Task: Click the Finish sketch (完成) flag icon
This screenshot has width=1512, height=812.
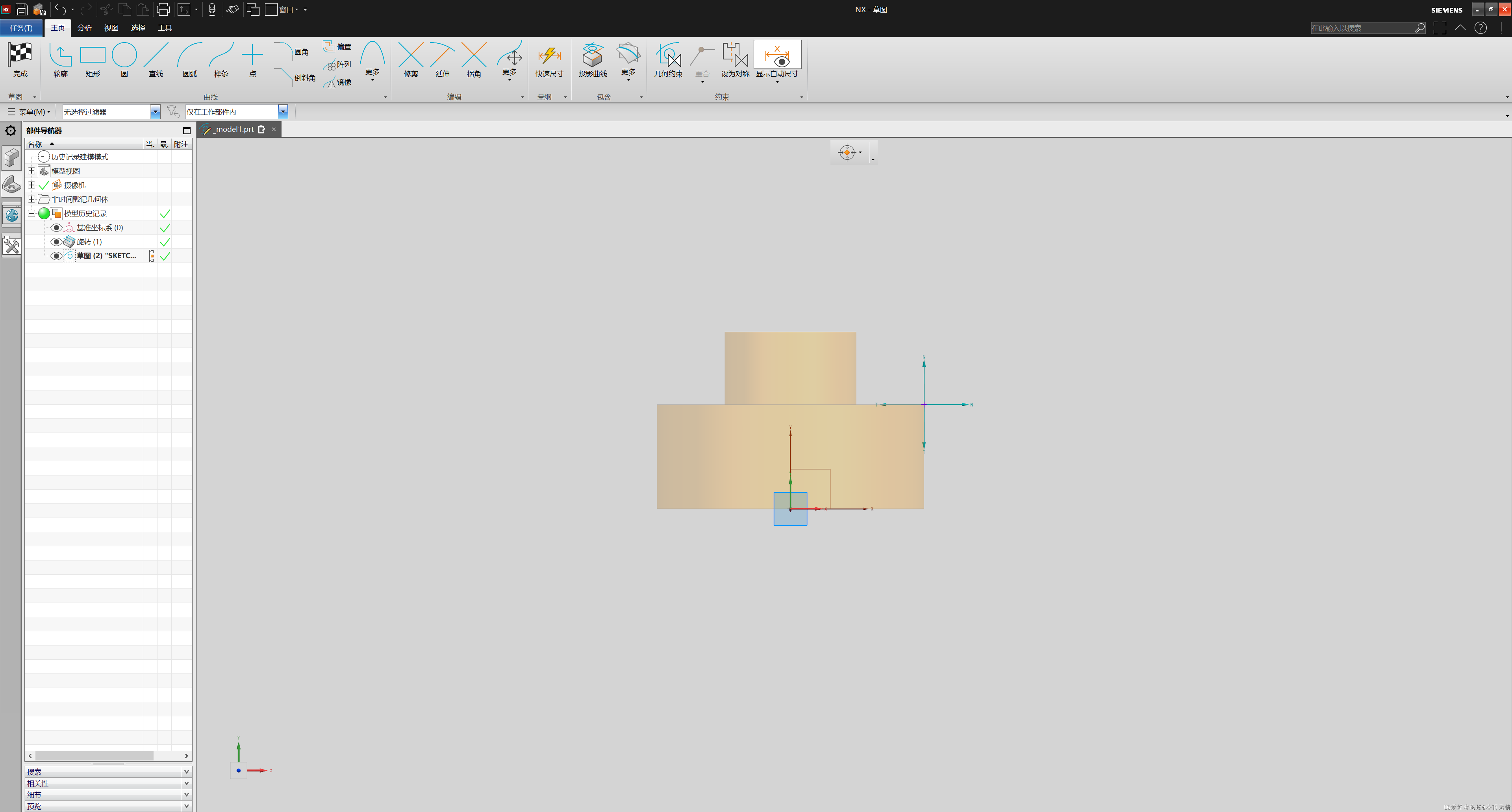Action: coord(20,55)
